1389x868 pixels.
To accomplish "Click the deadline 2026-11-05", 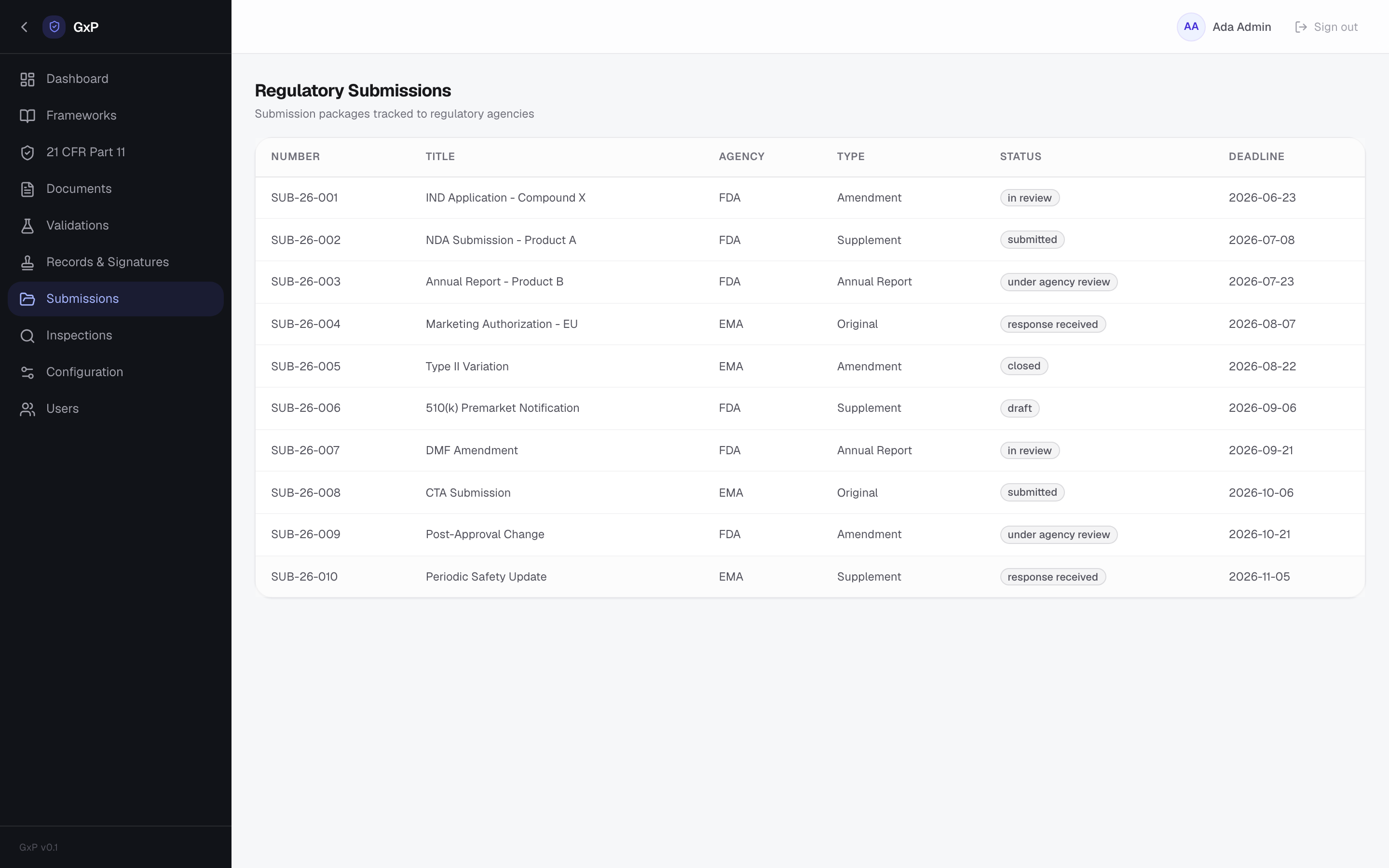I will (x=1259, y=577).
